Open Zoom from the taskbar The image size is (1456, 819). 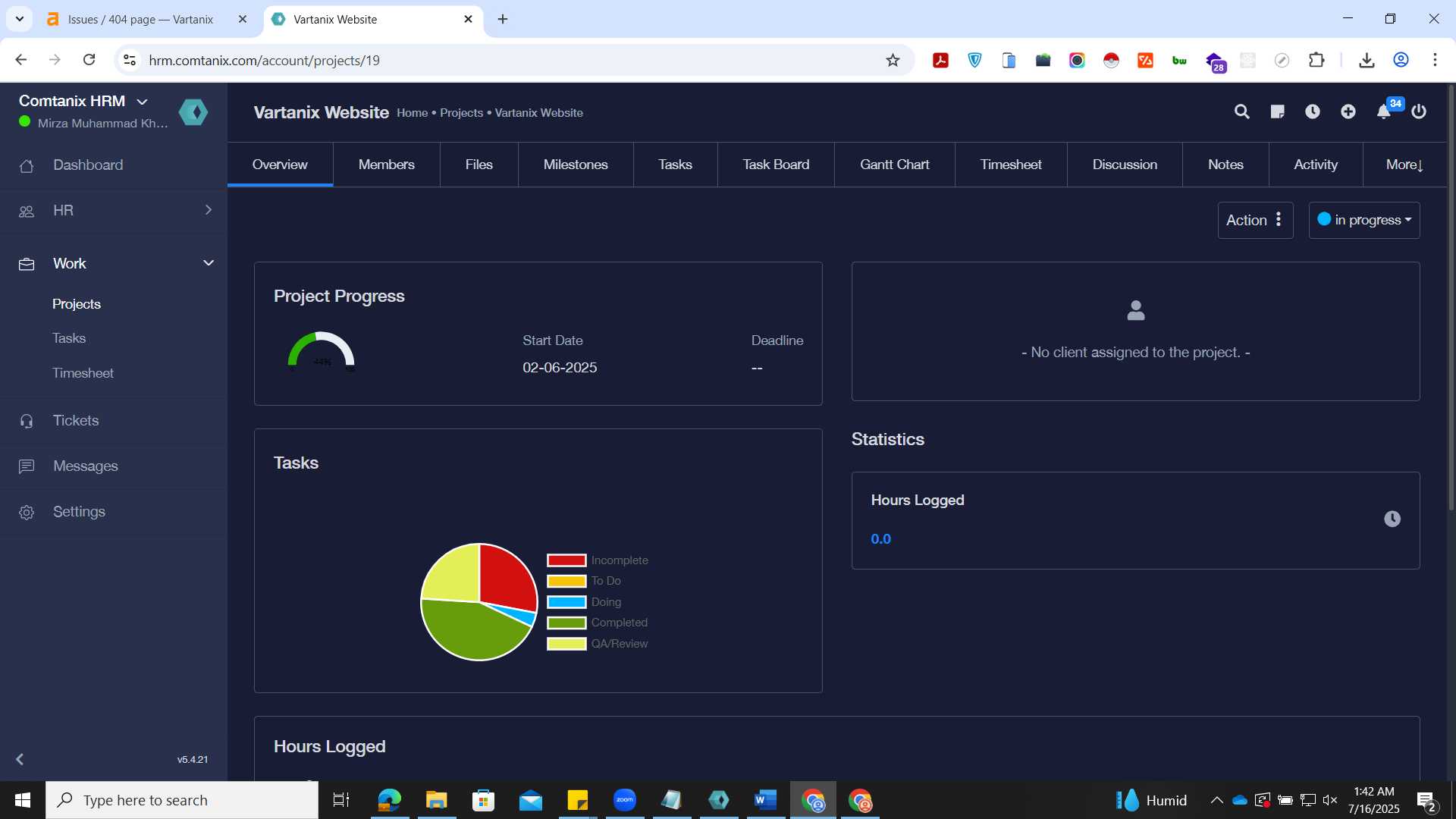coord(624,800)
